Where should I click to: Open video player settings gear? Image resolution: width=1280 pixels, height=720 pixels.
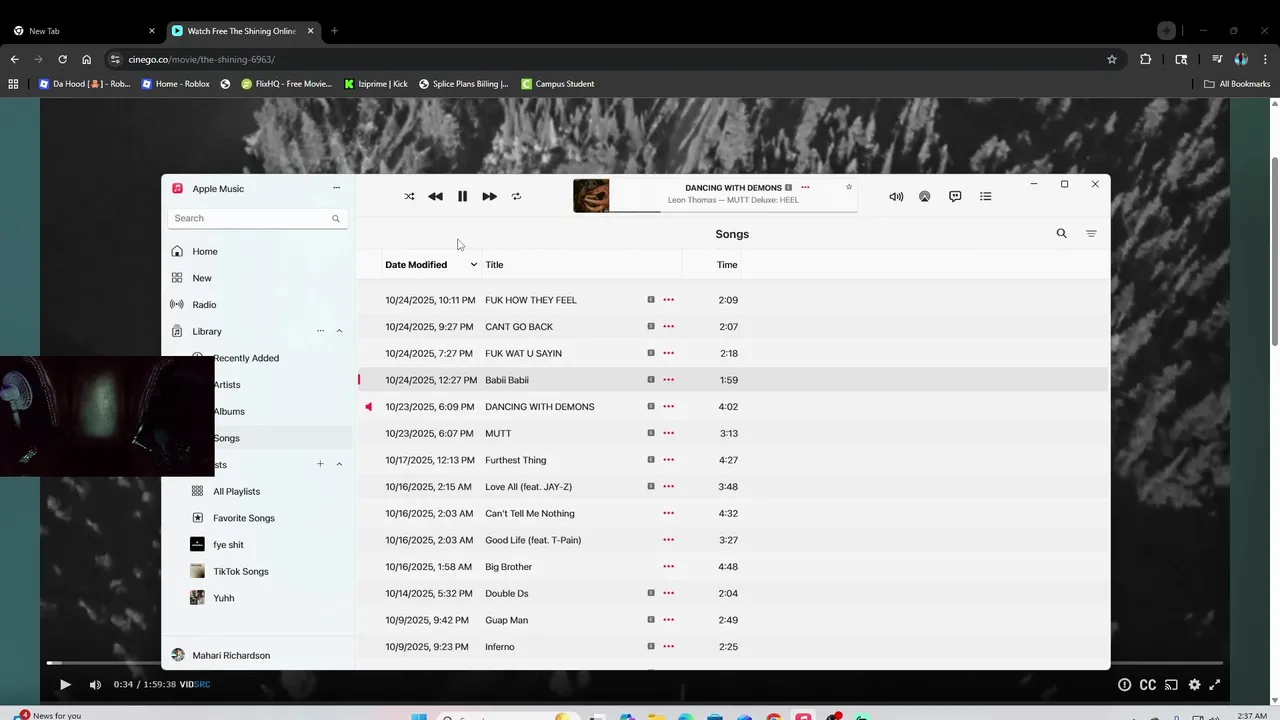click(x=1194, y=685)
